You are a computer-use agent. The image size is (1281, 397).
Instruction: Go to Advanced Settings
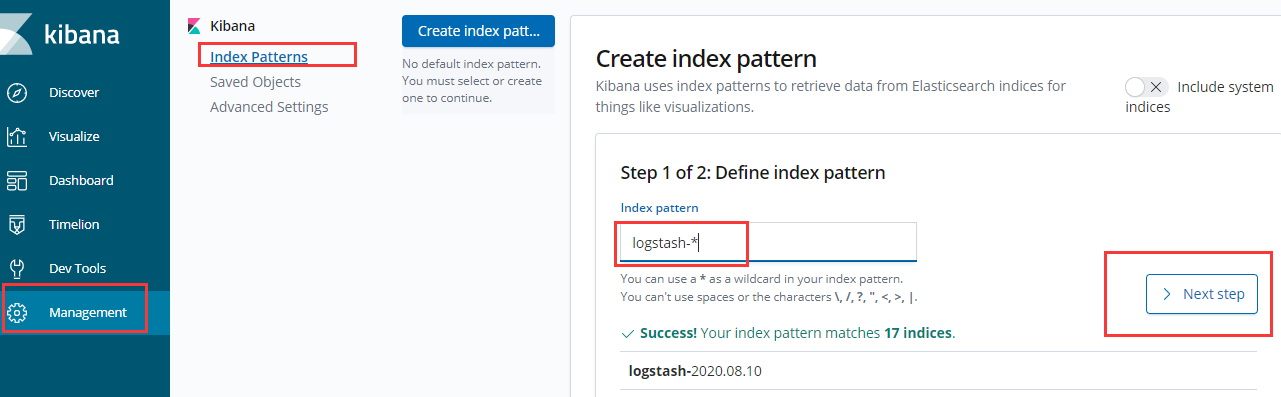click(x=269, y=107)
